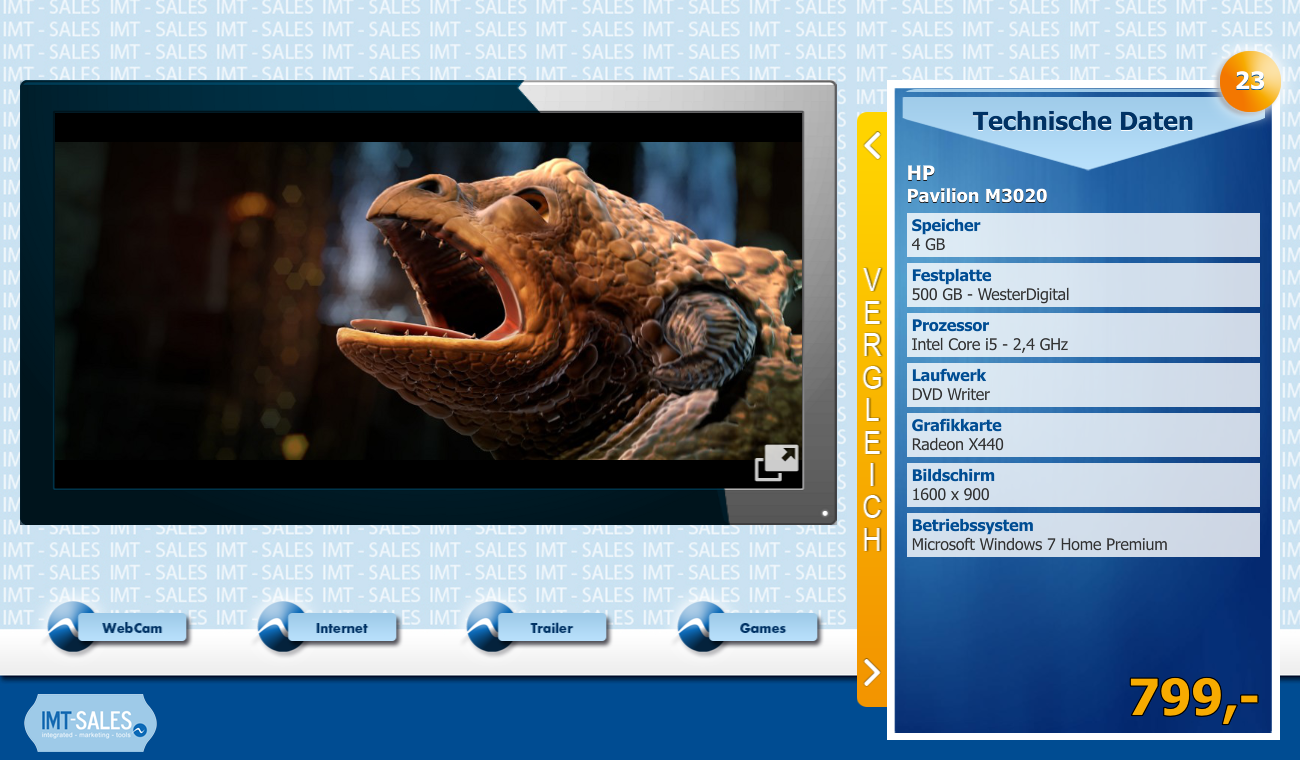Click the Technische Daten header

click(x=1083, y=122)
